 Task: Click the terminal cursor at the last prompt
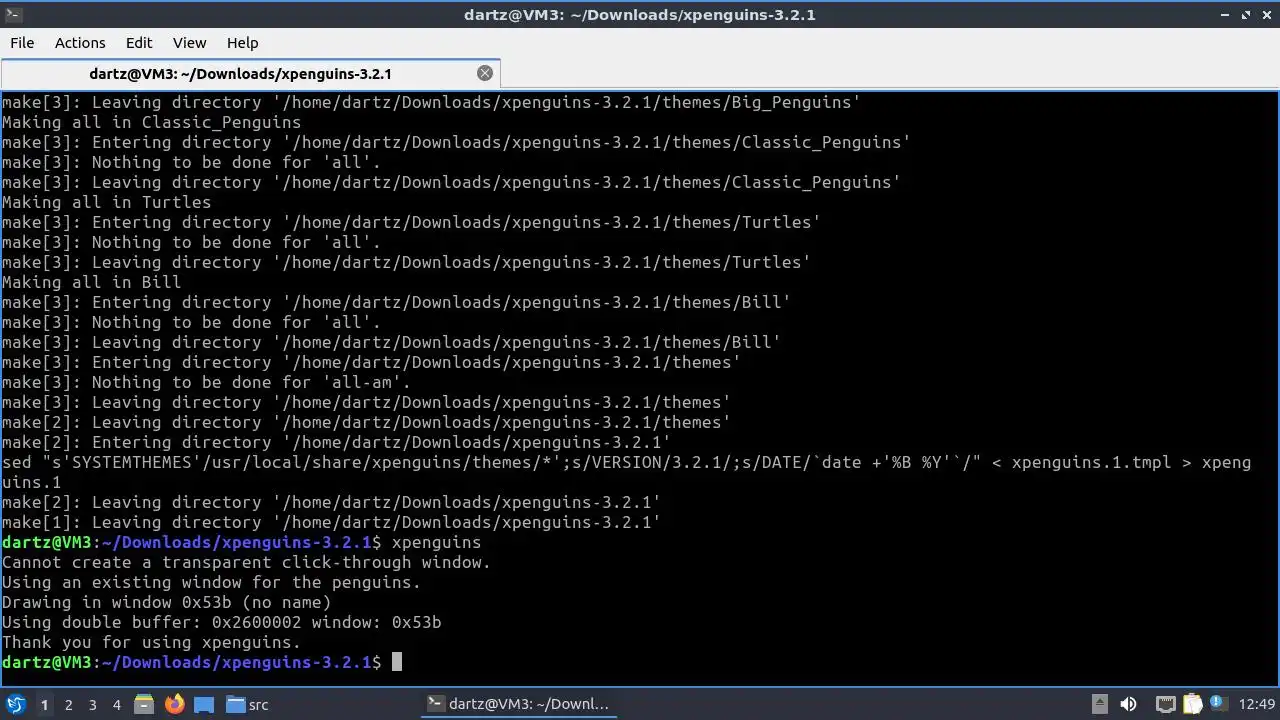pos(396,662)
